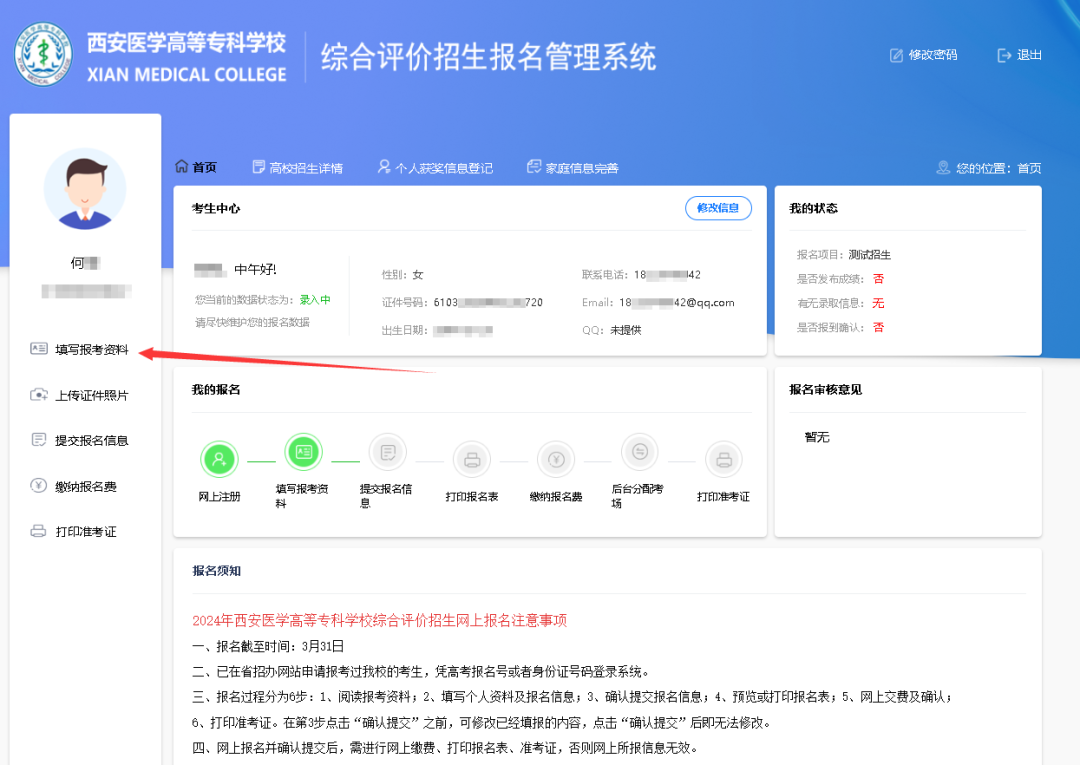Open the 家庭信息完善 tab

[573, 168]
